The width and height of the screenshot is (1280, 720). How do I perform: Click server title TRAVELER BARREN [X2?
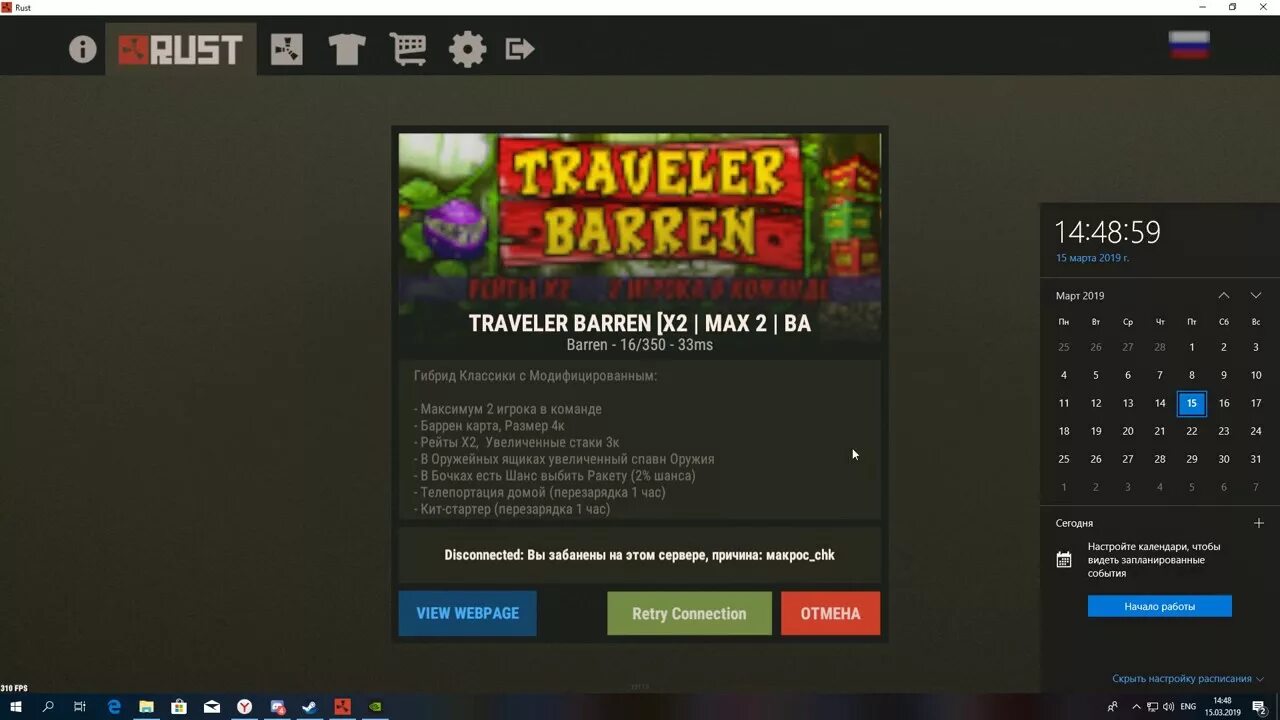point(640,323)
